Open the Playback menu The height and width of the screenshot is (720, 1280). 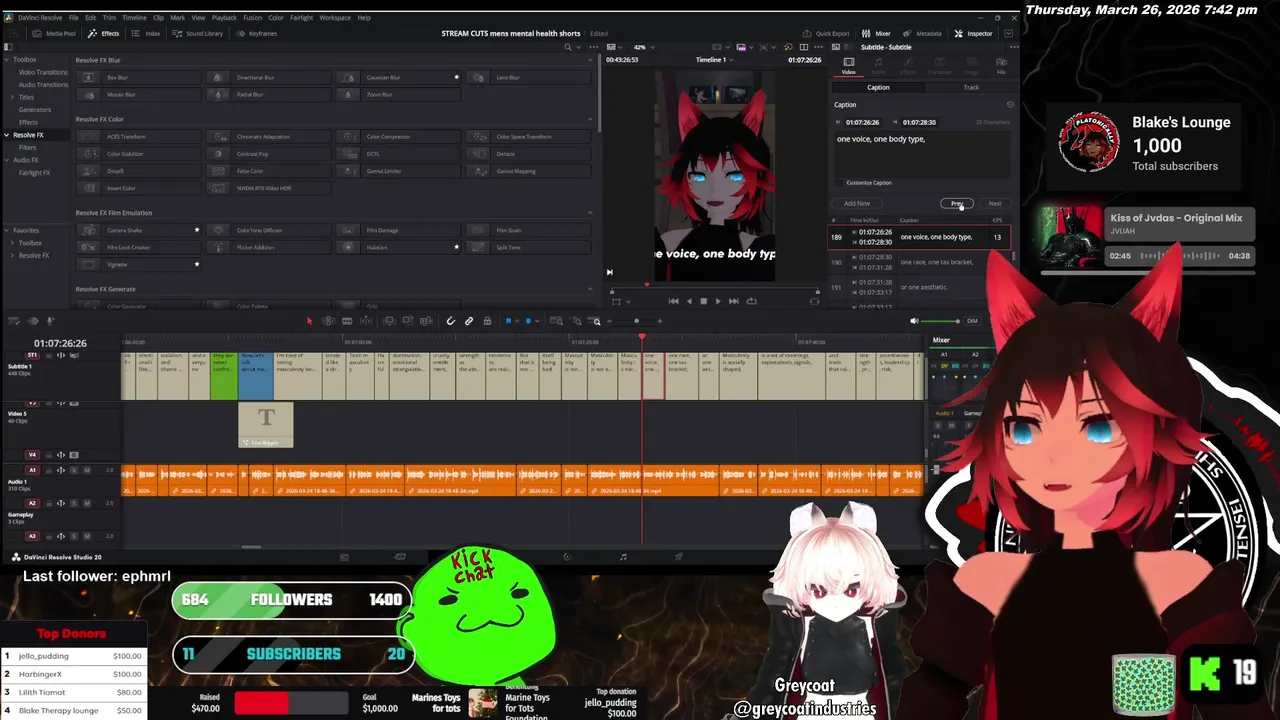pos(224,17)
